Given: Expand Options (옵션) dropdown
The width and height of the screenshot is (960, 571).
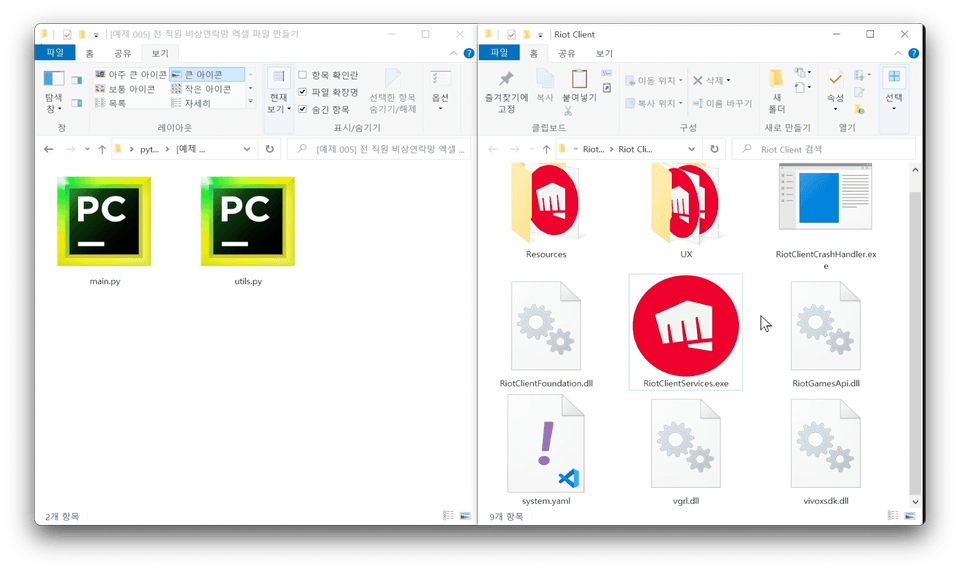Looking at the screenshot, I should click(440, 91).
